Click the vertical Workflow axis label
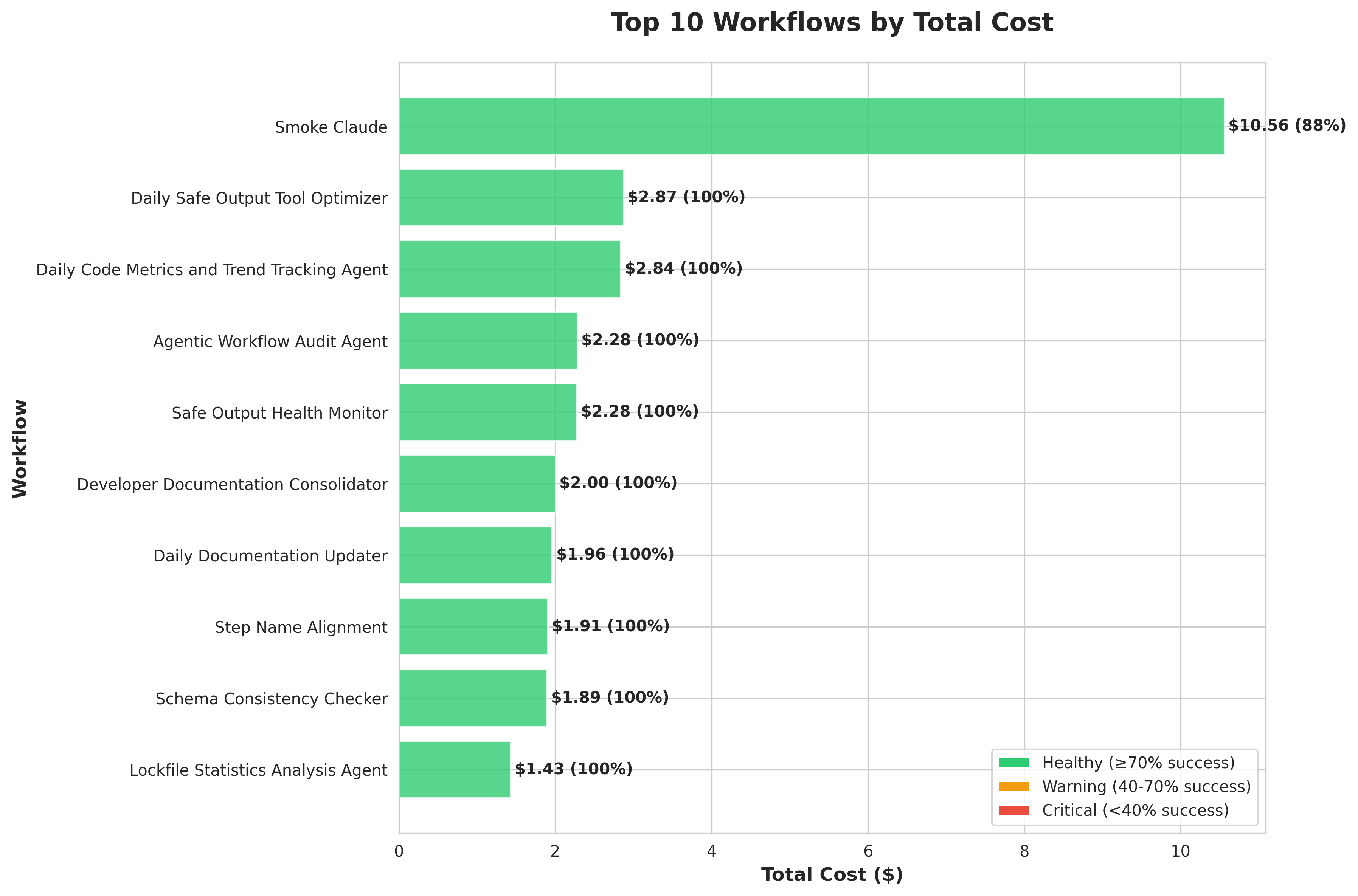The image size is (1358, 896). [x=20, y=449]
